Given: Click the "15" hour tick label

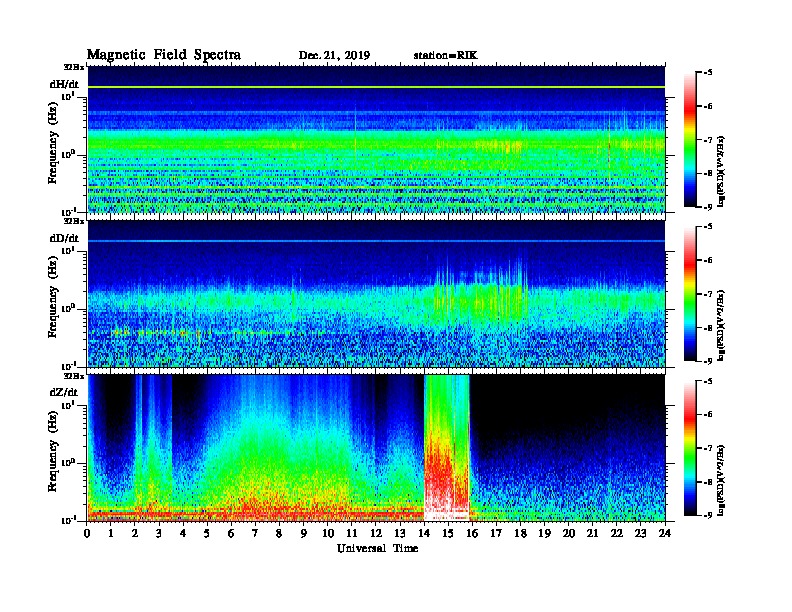Looking at the screenshot, I should coord(448,533).
